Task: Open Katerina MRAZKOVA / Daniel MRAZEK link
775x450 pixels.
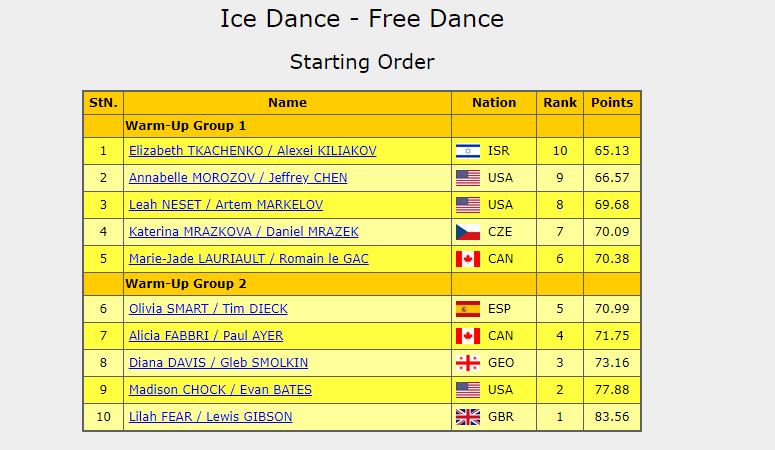Action: (243, 232)
